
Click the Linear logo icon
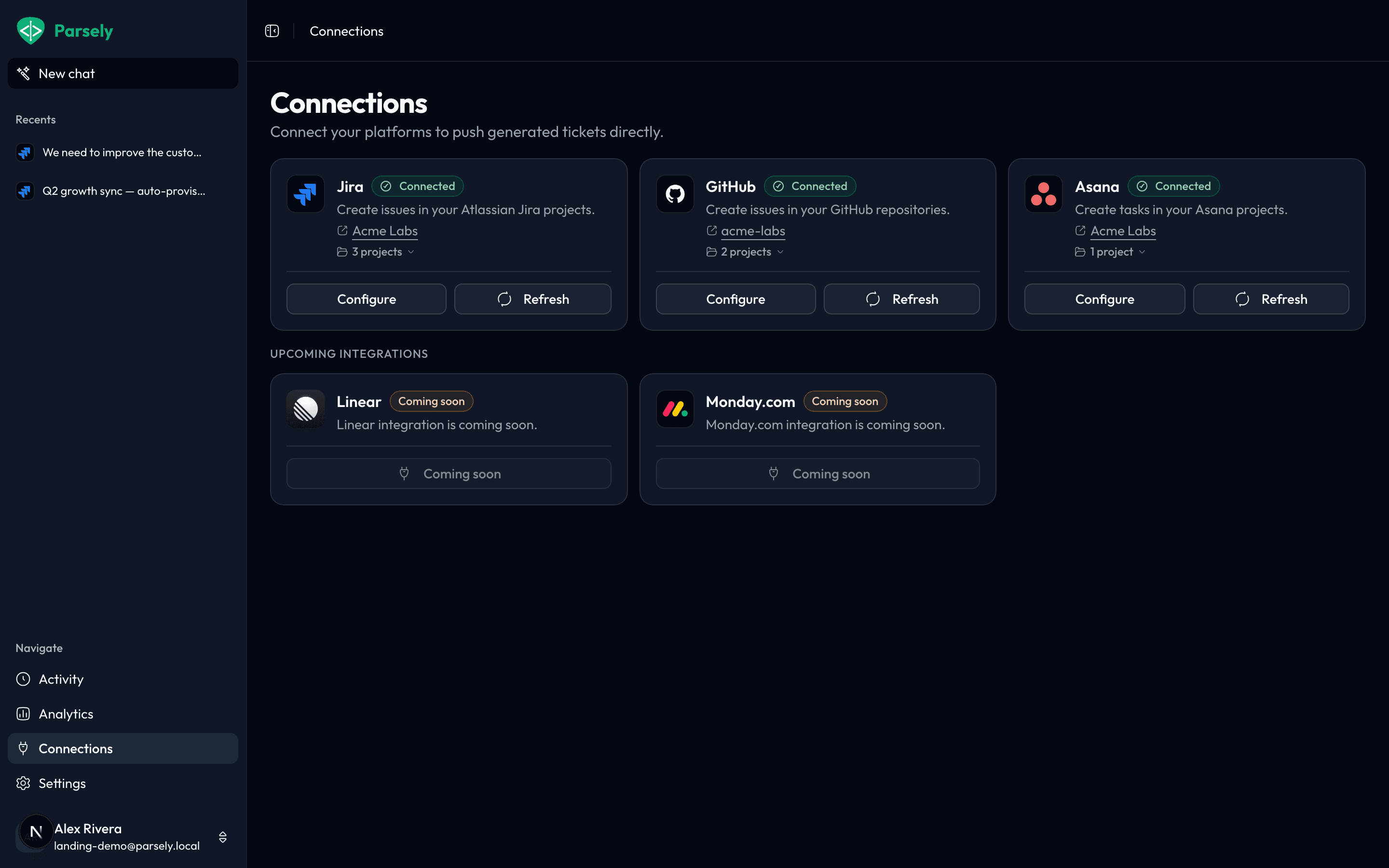[305, 409]
